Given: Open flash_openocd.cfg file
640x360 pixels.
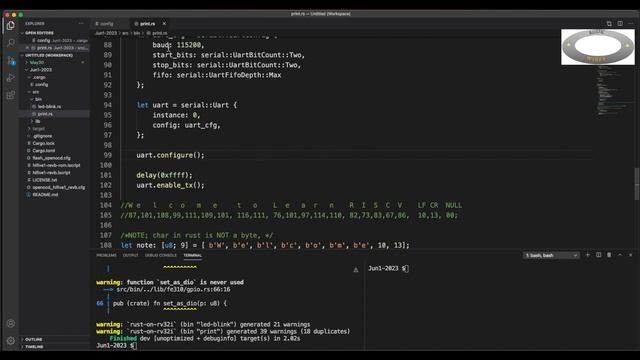Looking at the screenshot, I should [51, 158].
